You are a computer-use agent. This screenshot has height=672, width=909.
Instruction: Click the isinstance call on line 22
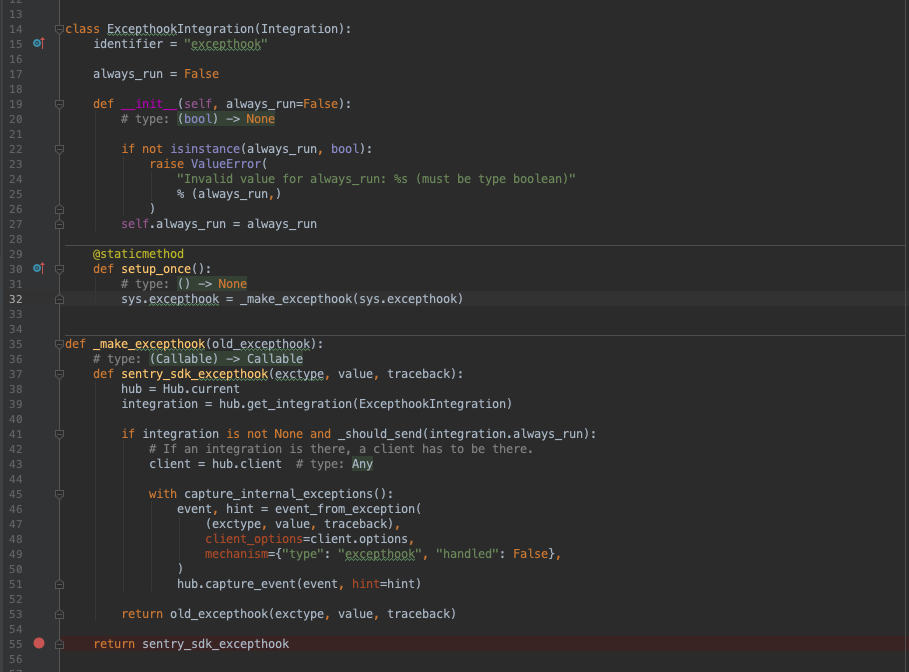tap(205, 149)
